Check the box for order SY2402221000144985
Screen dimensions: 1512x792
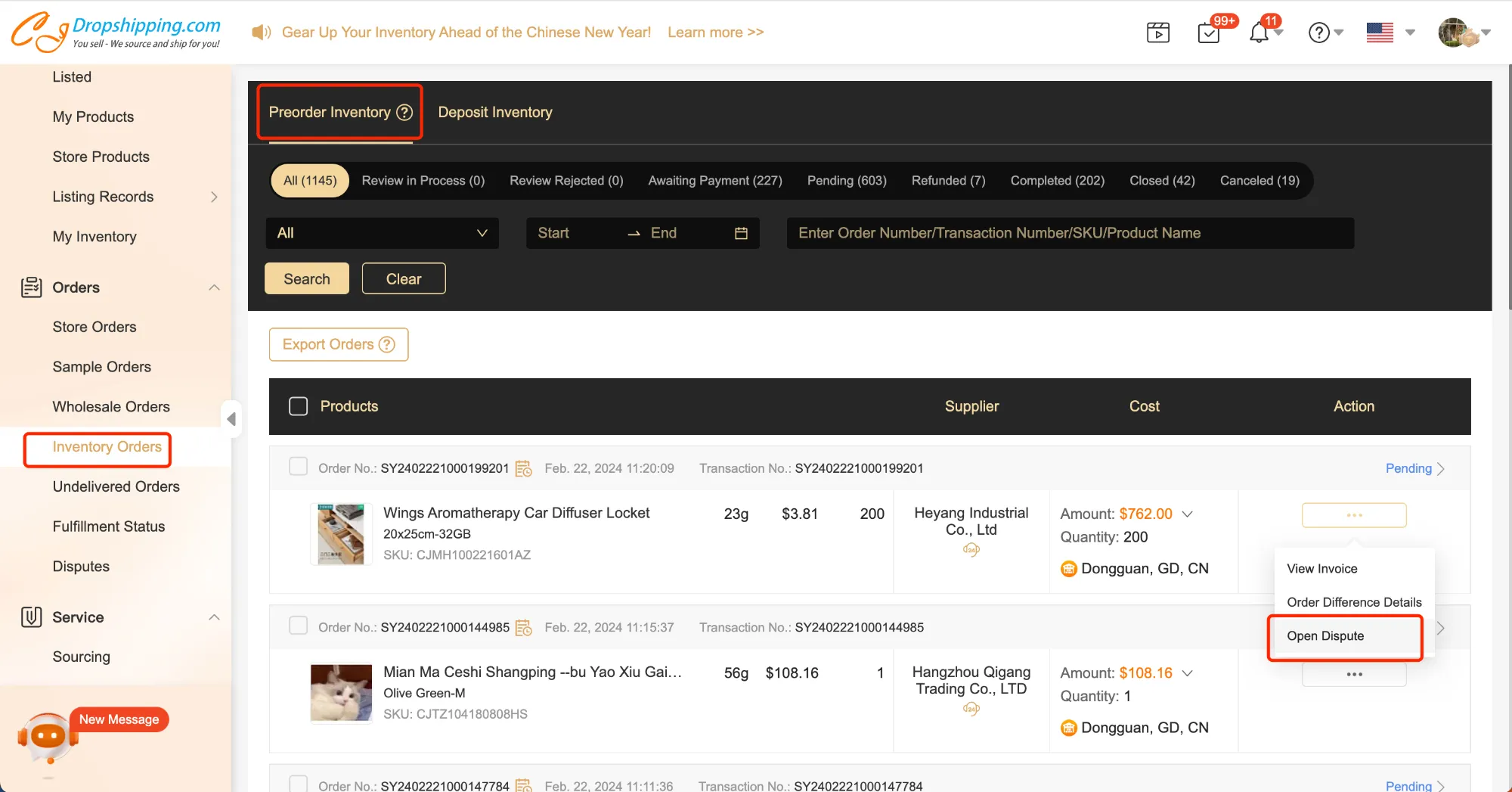[299, 626]
